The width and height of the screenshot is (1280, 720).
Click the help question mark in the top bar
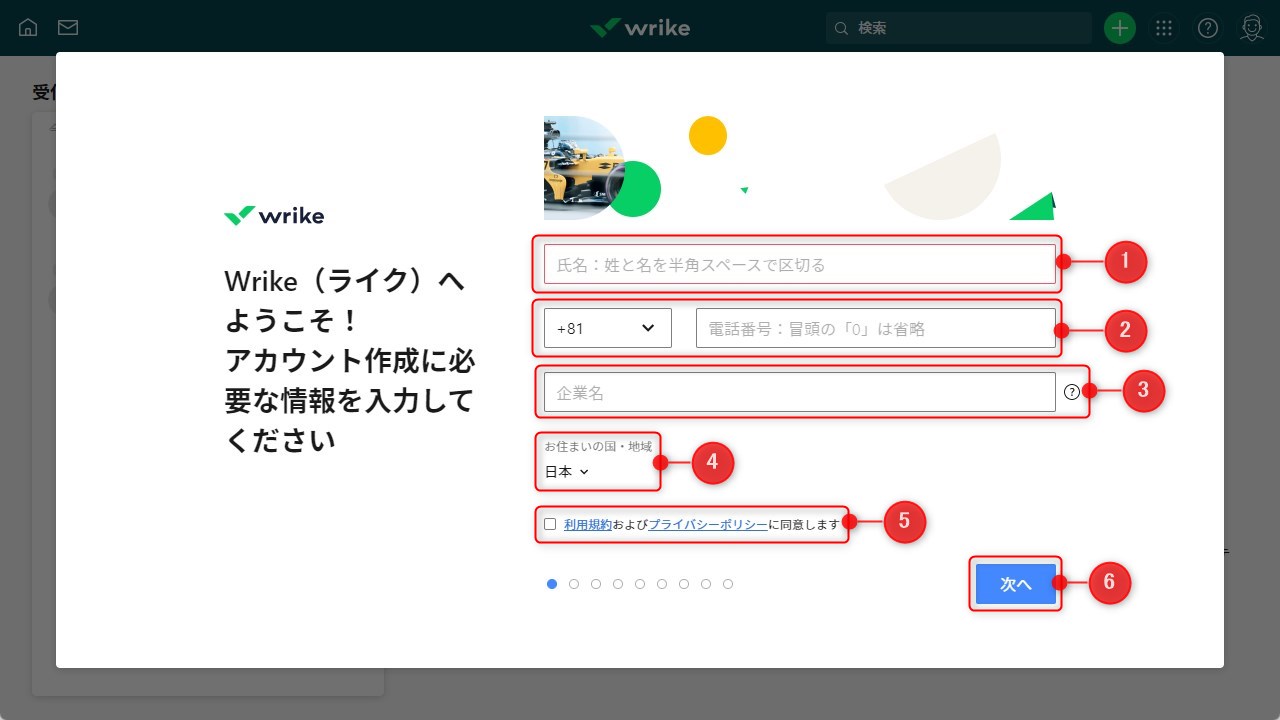click(x=1207, y=28)
